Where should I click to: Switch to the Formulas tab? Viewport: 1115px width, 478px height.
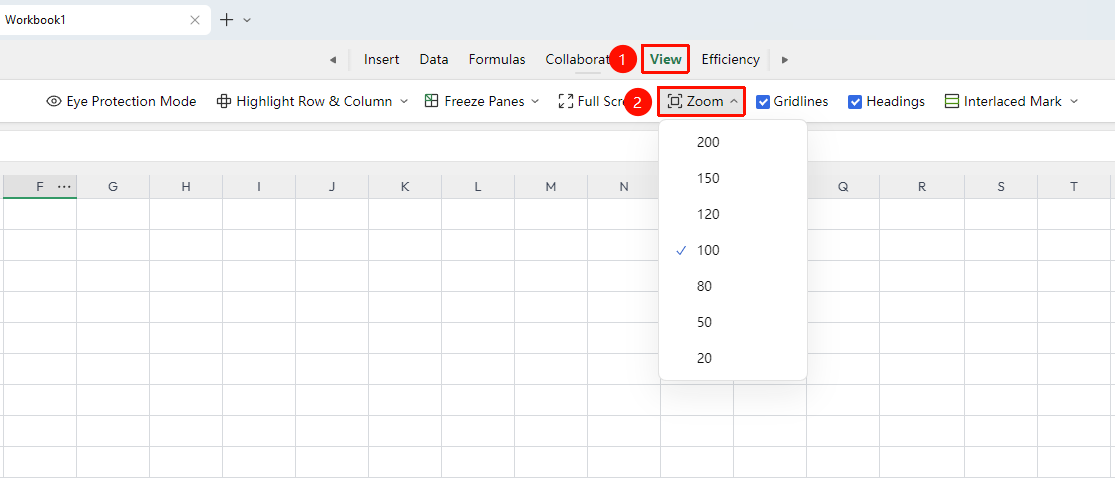497,60
